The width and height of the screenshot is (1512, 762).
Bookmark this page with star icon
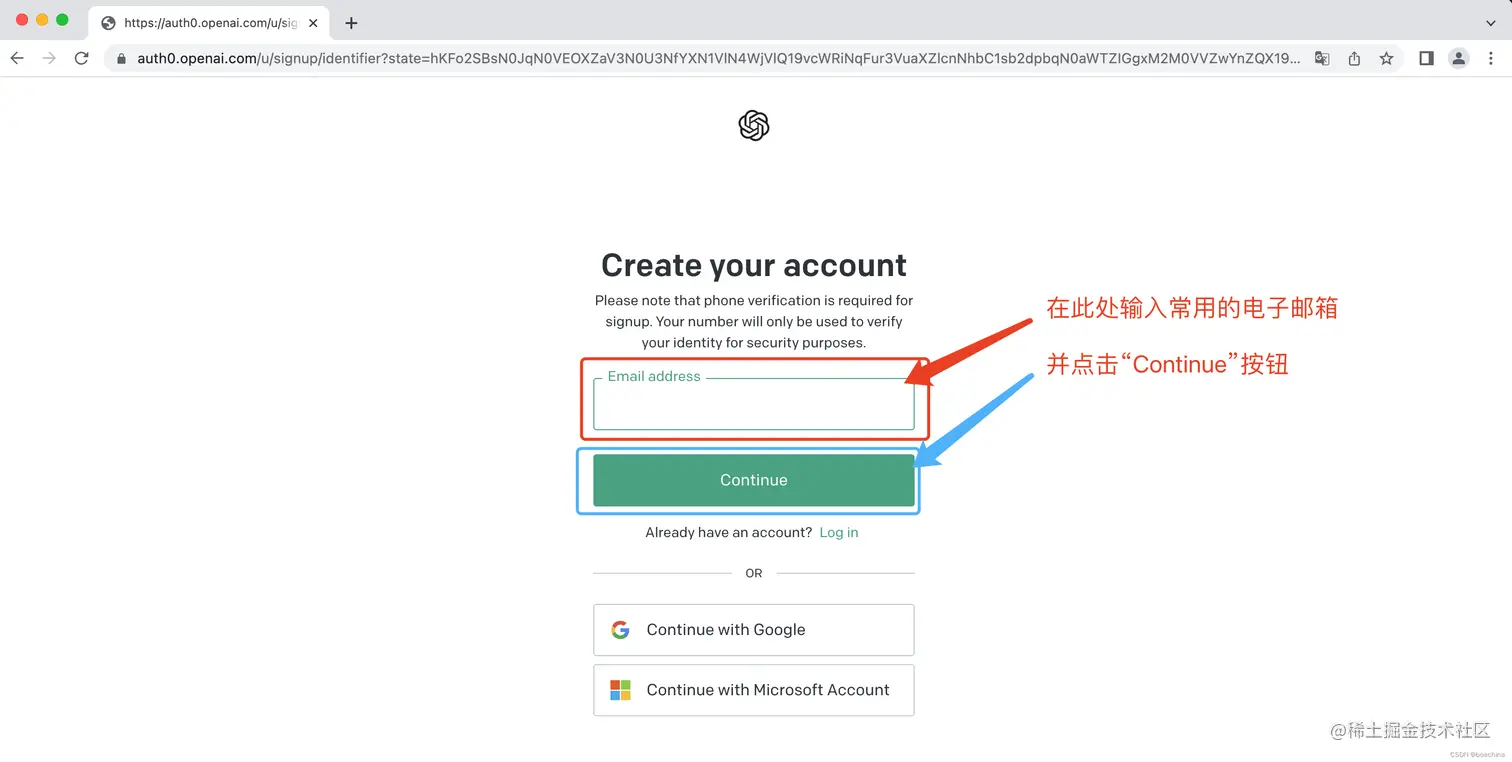coord(1386,59)
